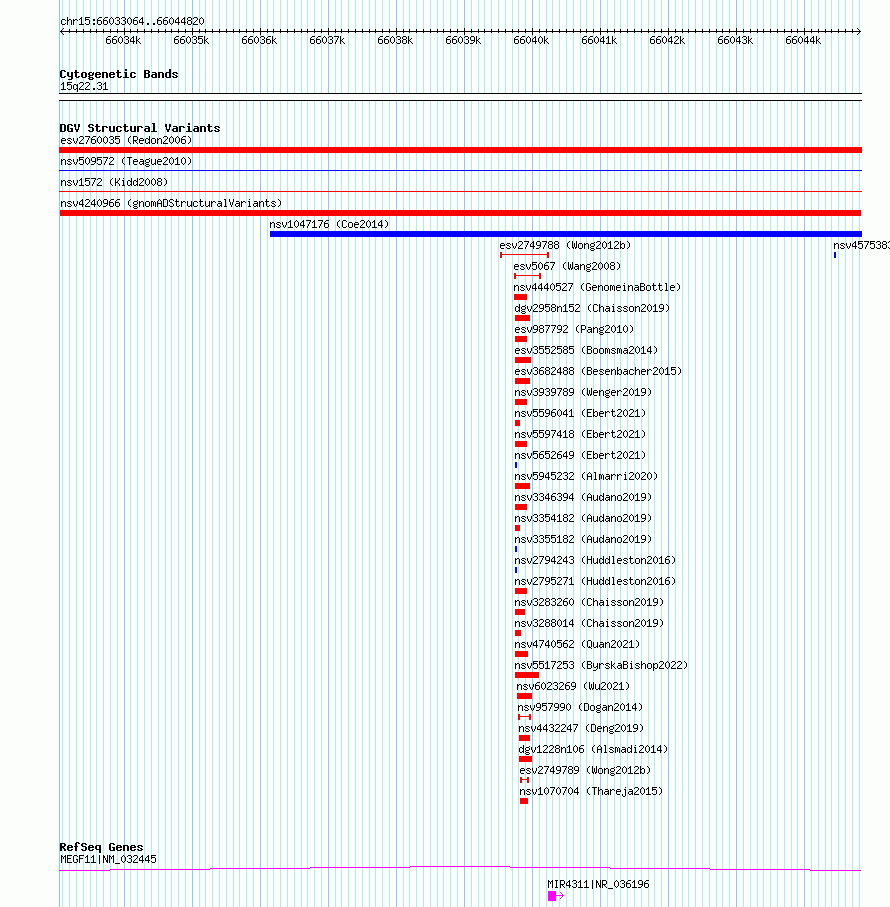Open the nsv509572 (Teague2010) variant label
The height and width of the screenshot is (907, 890).
(x=126, y=161)
